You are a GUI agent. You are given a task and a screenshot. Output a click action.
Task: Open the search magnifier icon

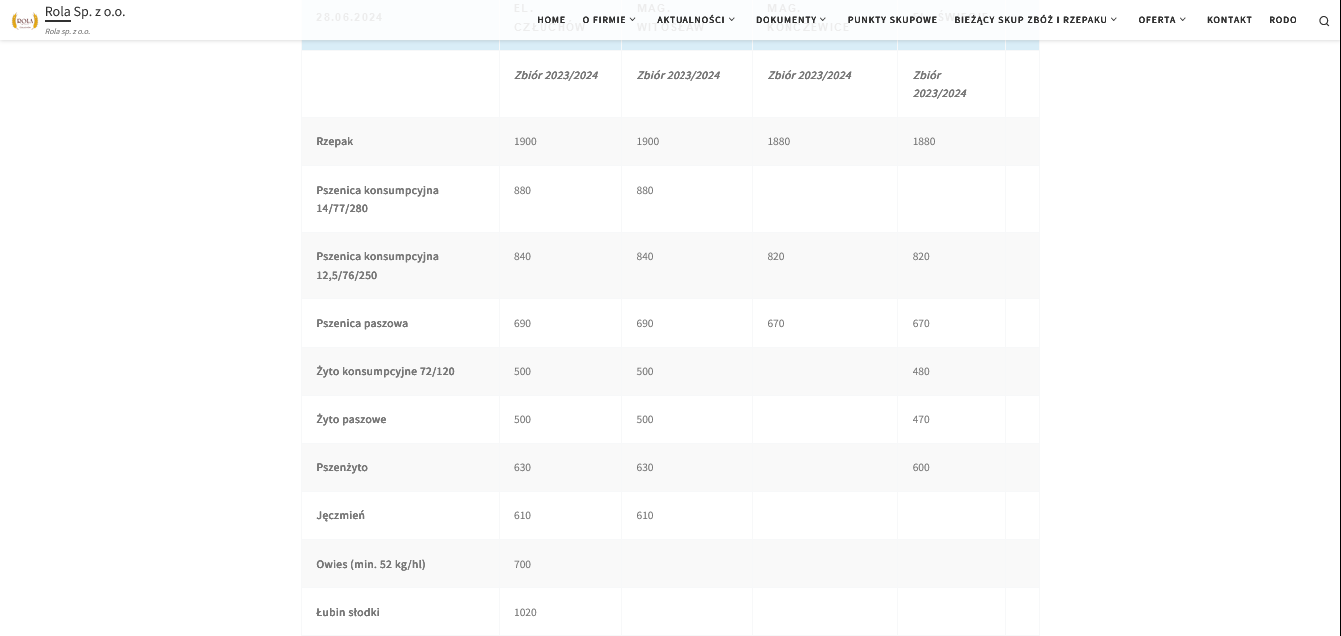(1324, 20)
